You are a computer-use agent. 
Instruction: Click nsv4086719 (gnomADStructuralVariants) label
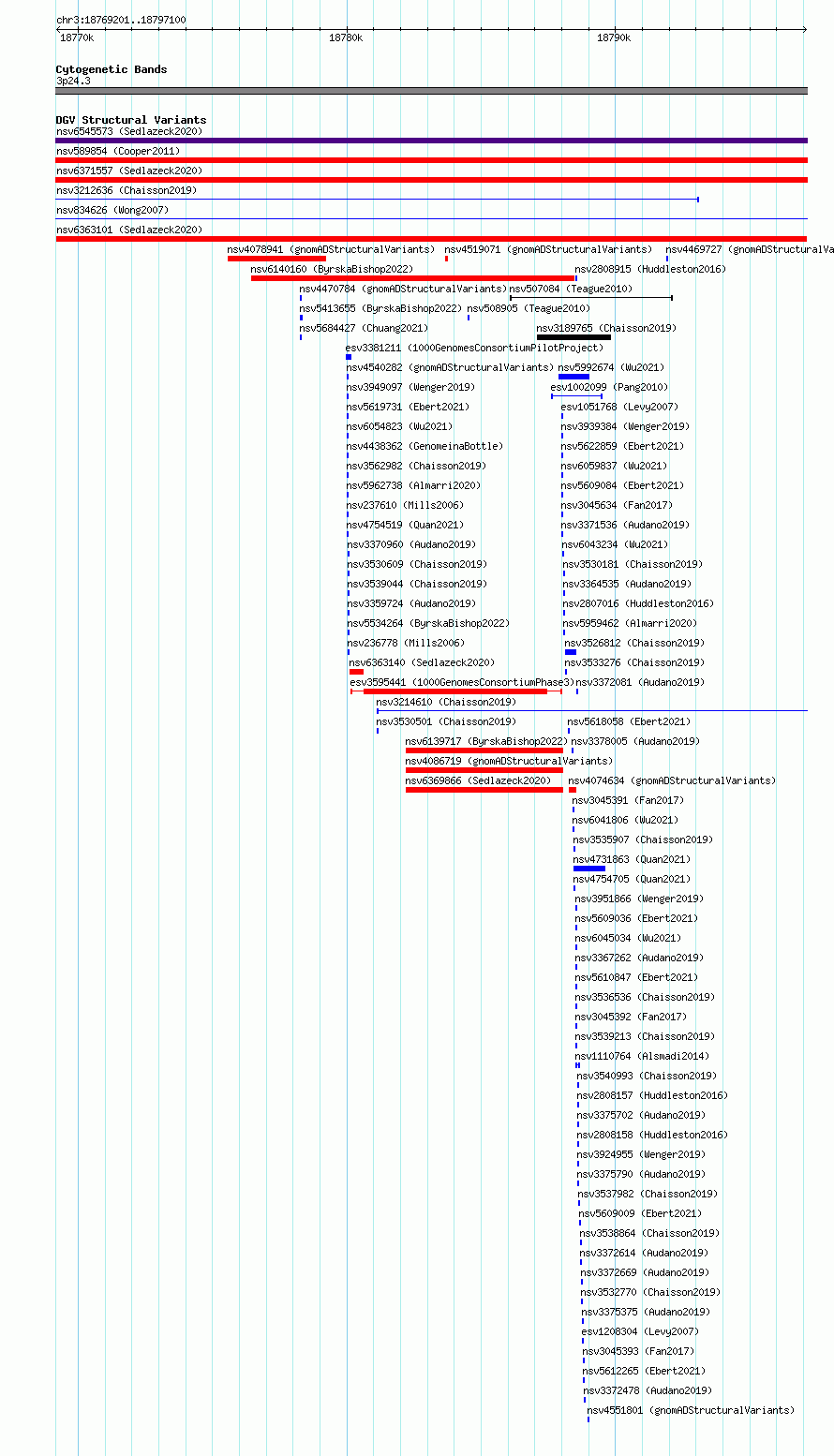(509, 761)
